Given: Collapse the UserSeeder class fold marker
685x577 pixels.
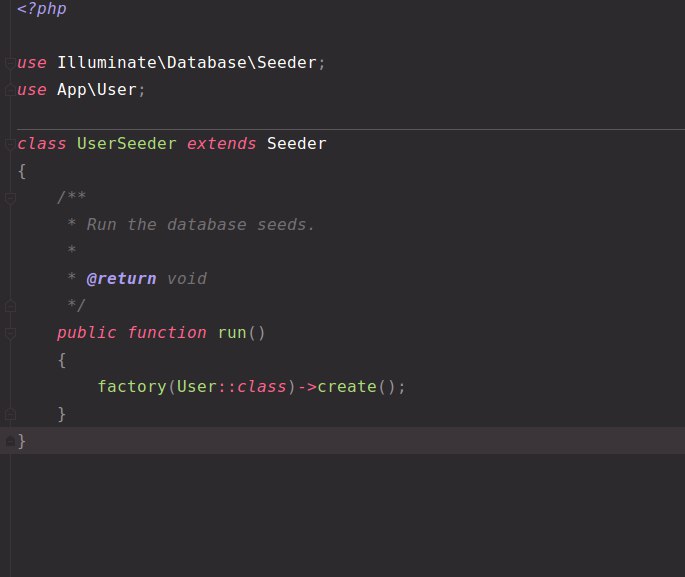Looking at the screenshot, I should point(10,144).
